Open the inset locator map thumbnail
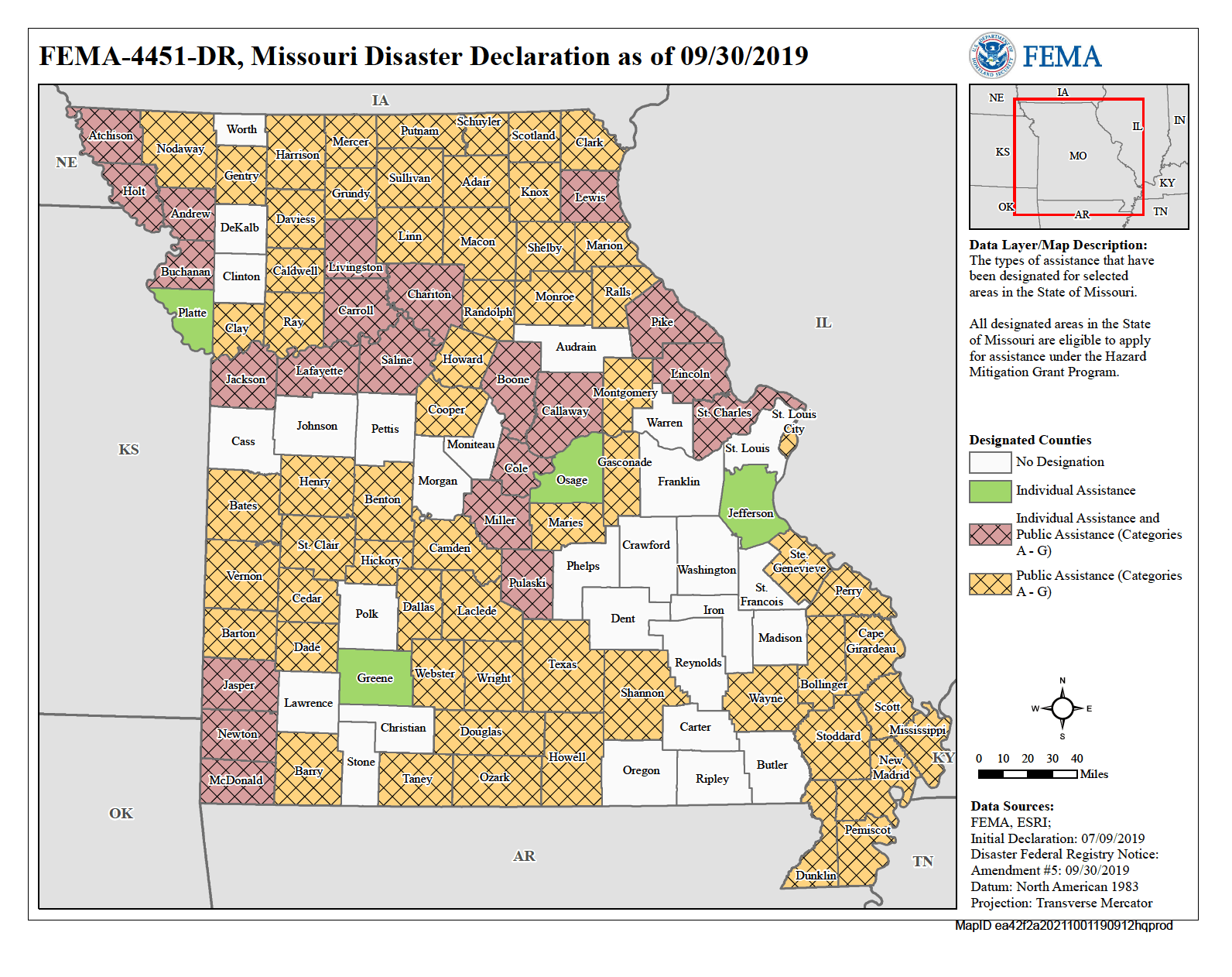1232x977 pixels. point(1079,156)
